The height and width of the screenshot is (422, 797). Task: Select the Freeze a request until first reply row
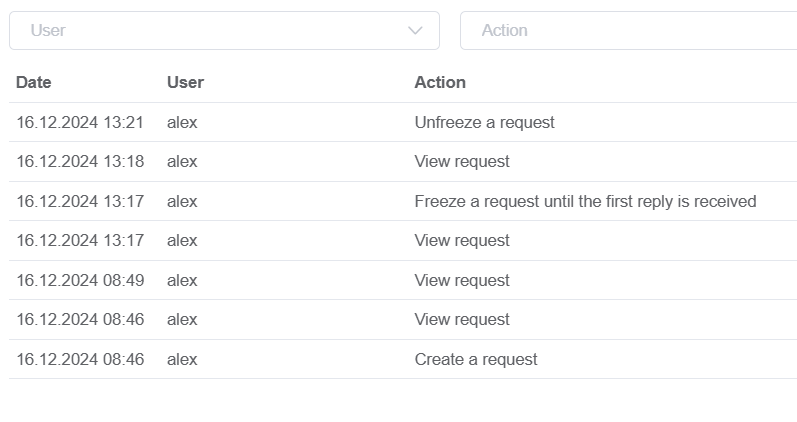pos(403,201)
